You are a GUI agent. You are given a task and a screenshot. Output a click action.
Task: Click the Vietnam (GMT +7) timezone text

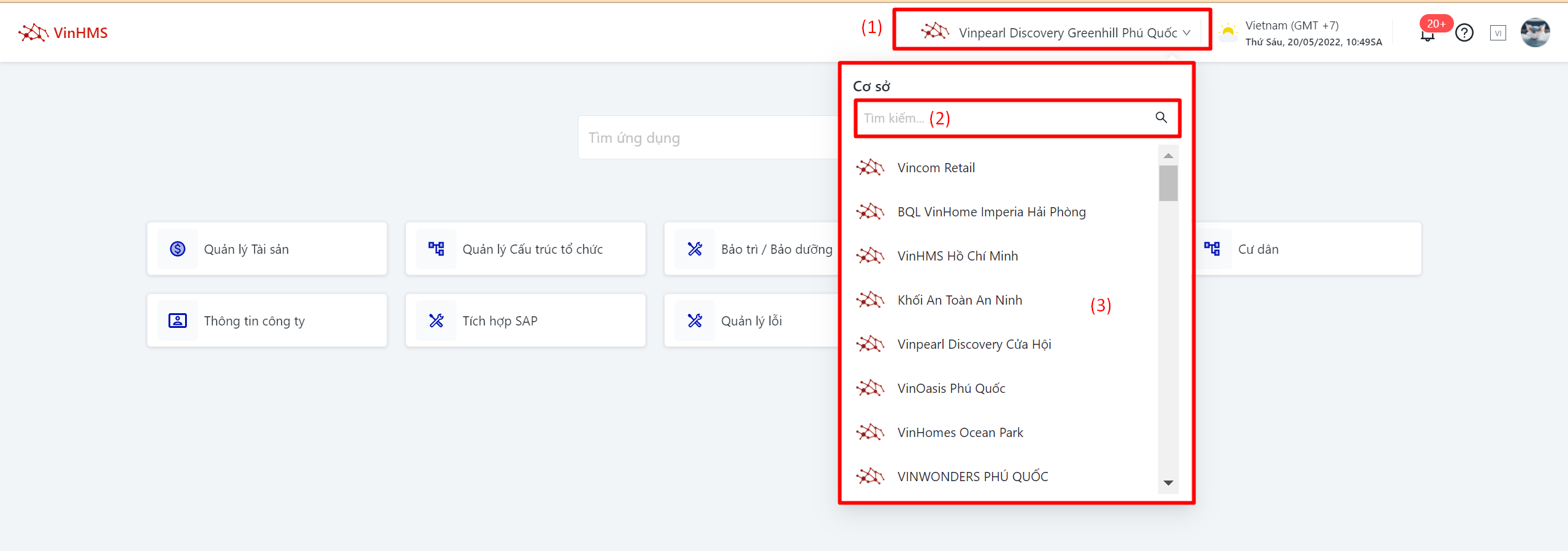point(1292,25)
